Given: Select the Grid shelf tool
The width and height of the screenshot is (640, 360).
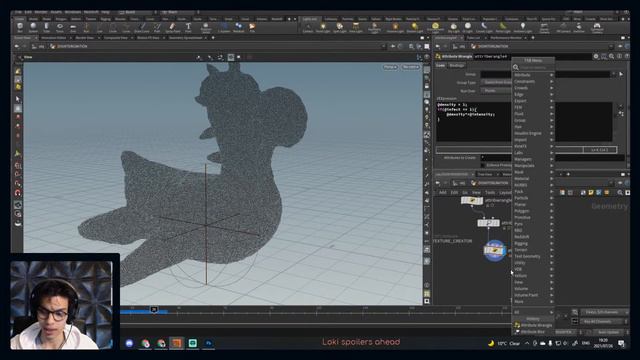Looking at the screenshot, I should tap(73, 28).
